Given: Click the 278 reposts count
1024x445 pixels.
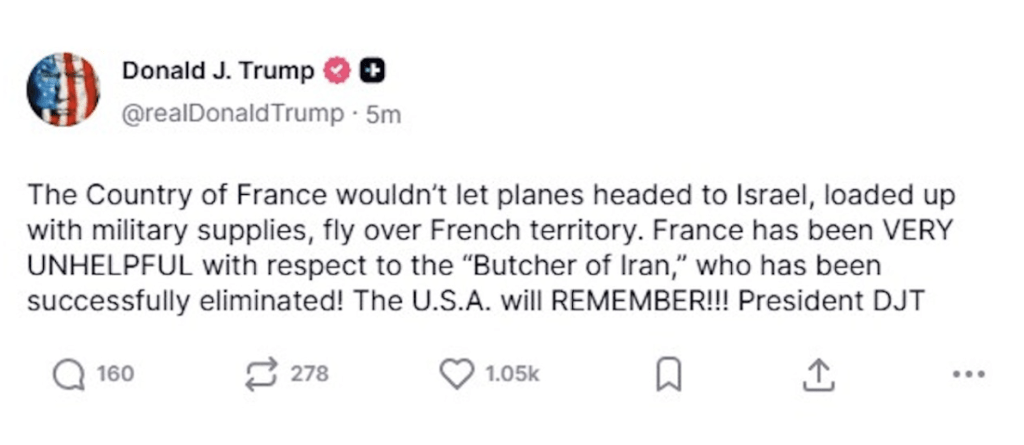Looking at the screenshot, I should (309, 375).
